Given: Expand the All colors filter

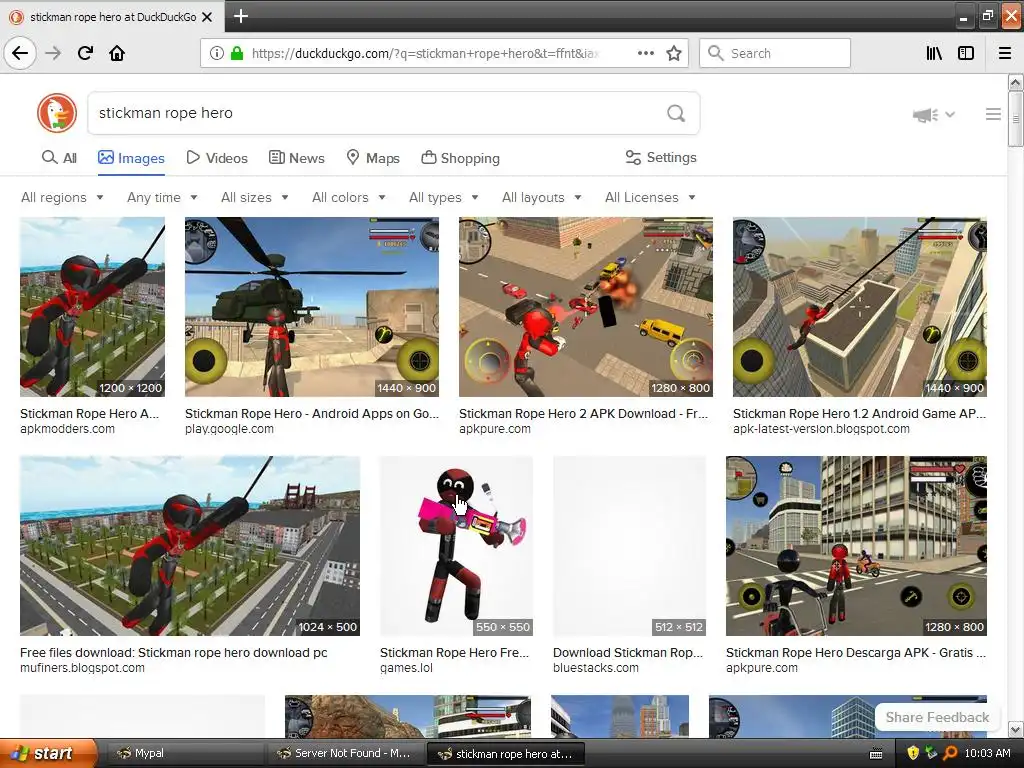Looking at the screenshot, I should pos(349,197).
